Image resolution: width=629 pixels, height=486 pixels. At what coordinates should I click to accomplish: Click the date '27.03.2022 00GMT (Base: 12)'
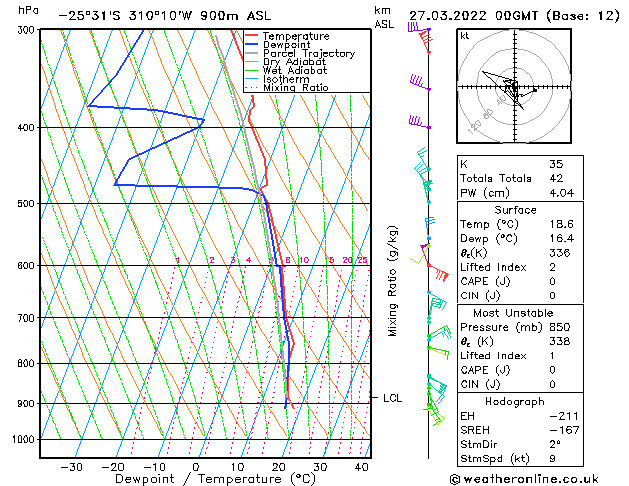click(x=514, y=16)
